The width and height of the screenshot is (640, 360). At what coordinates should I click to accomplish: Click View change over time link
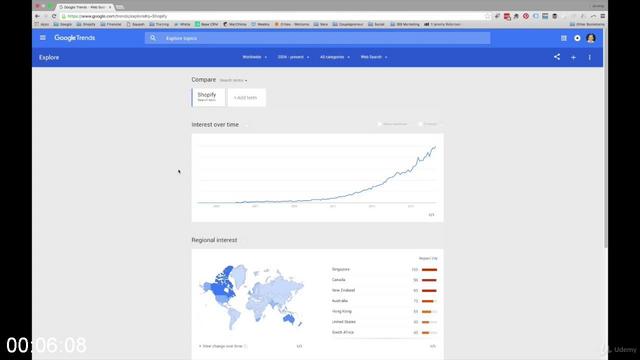tap(222, 346)
